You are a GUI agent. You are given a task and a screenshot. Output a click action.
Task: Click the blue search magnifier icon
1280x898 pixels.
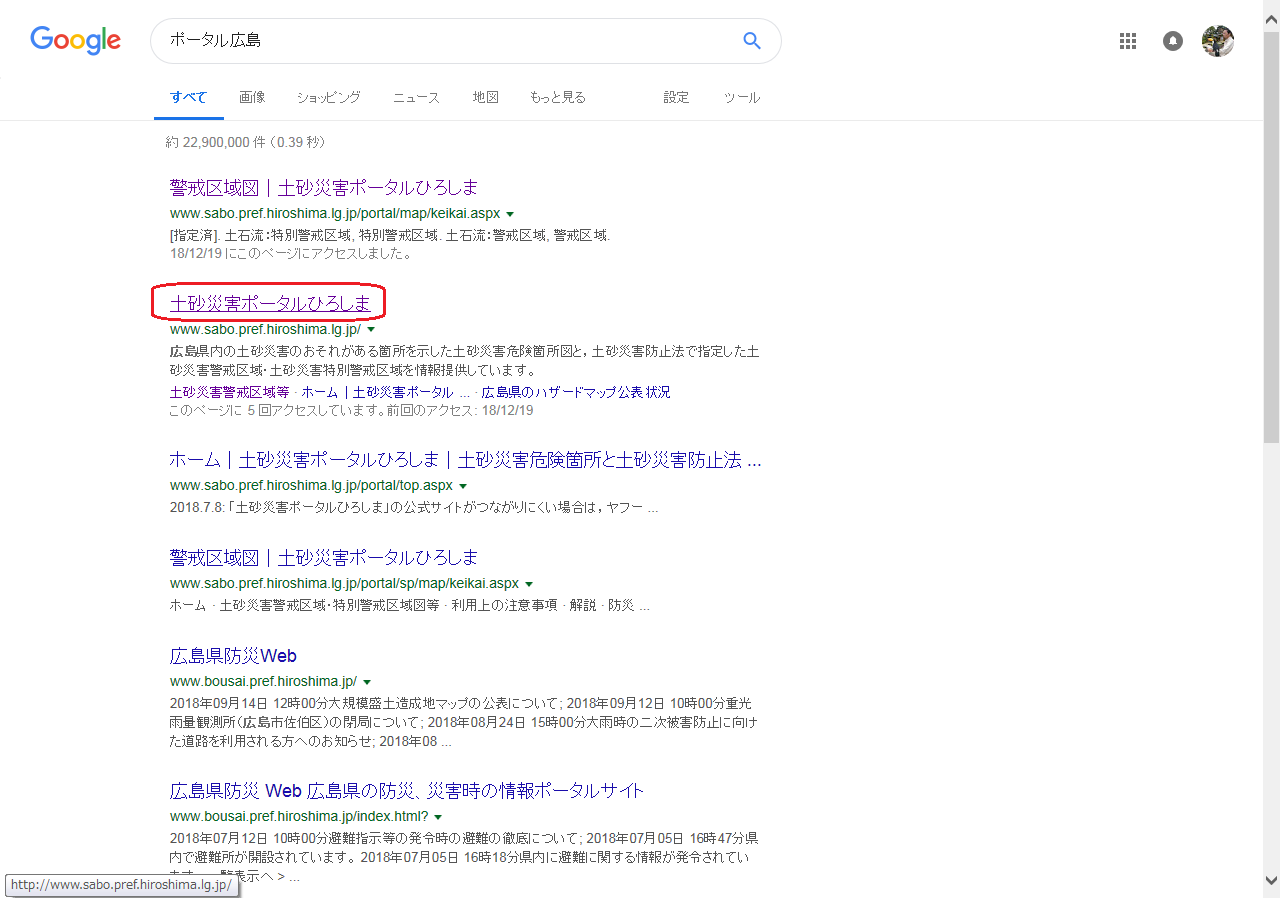coord(752,41)
